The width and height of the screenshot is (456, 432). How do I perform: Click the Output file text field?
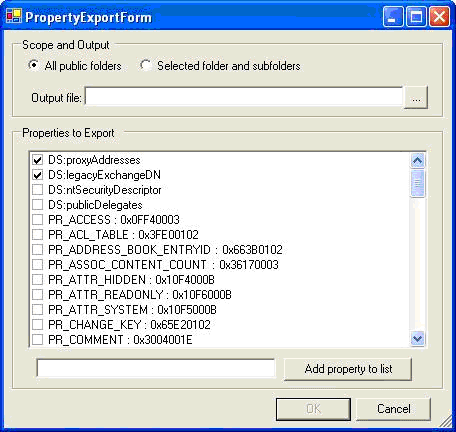pyautogui.click(x=244, y=96)
